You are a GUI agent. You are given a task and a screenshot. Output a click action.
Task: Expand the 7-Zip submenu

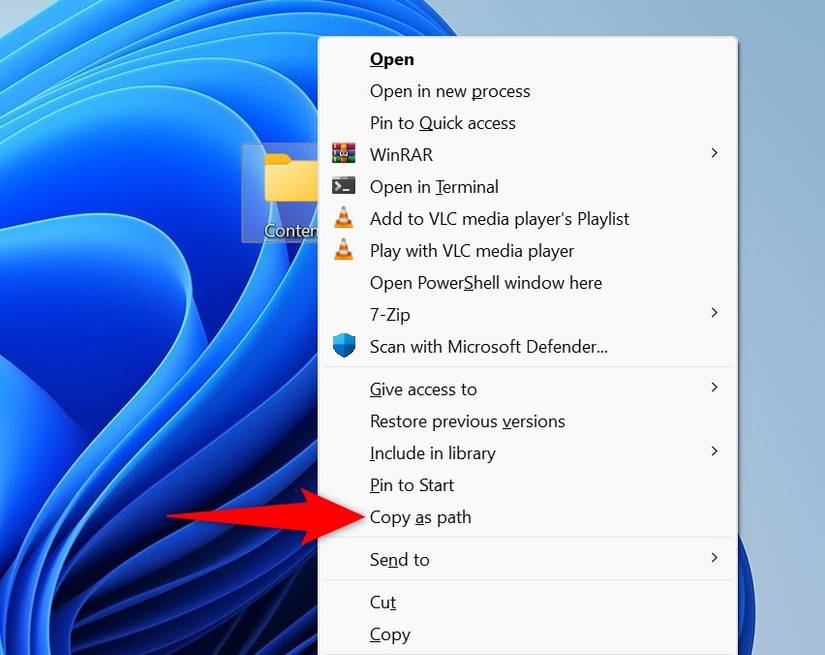[714, 313]
